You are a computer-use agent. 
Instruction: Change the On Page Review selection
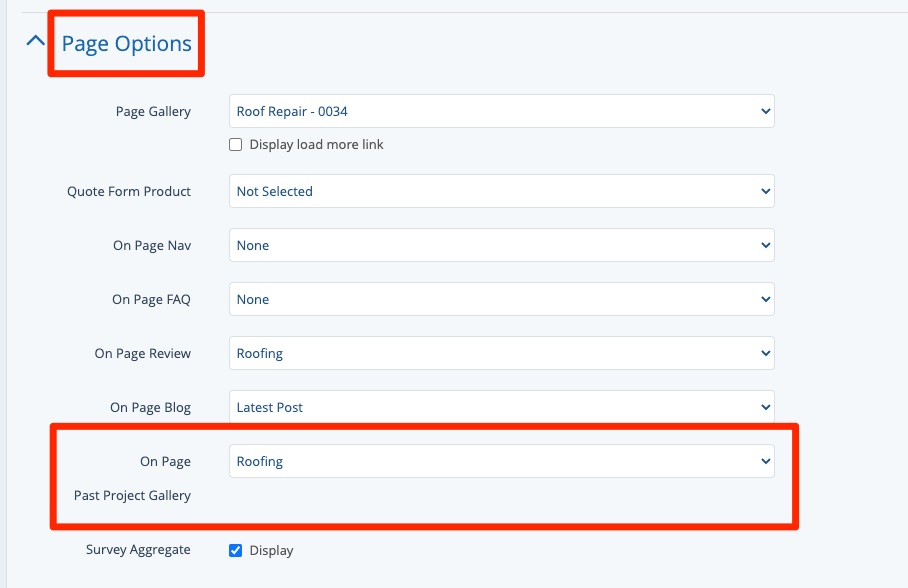pyautogui.click(x=501, y=353)
